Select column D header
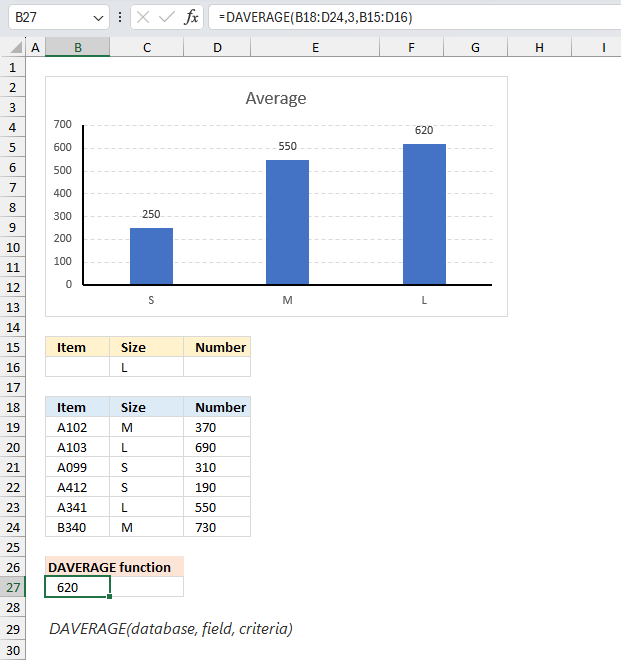 tap(217, 47)
